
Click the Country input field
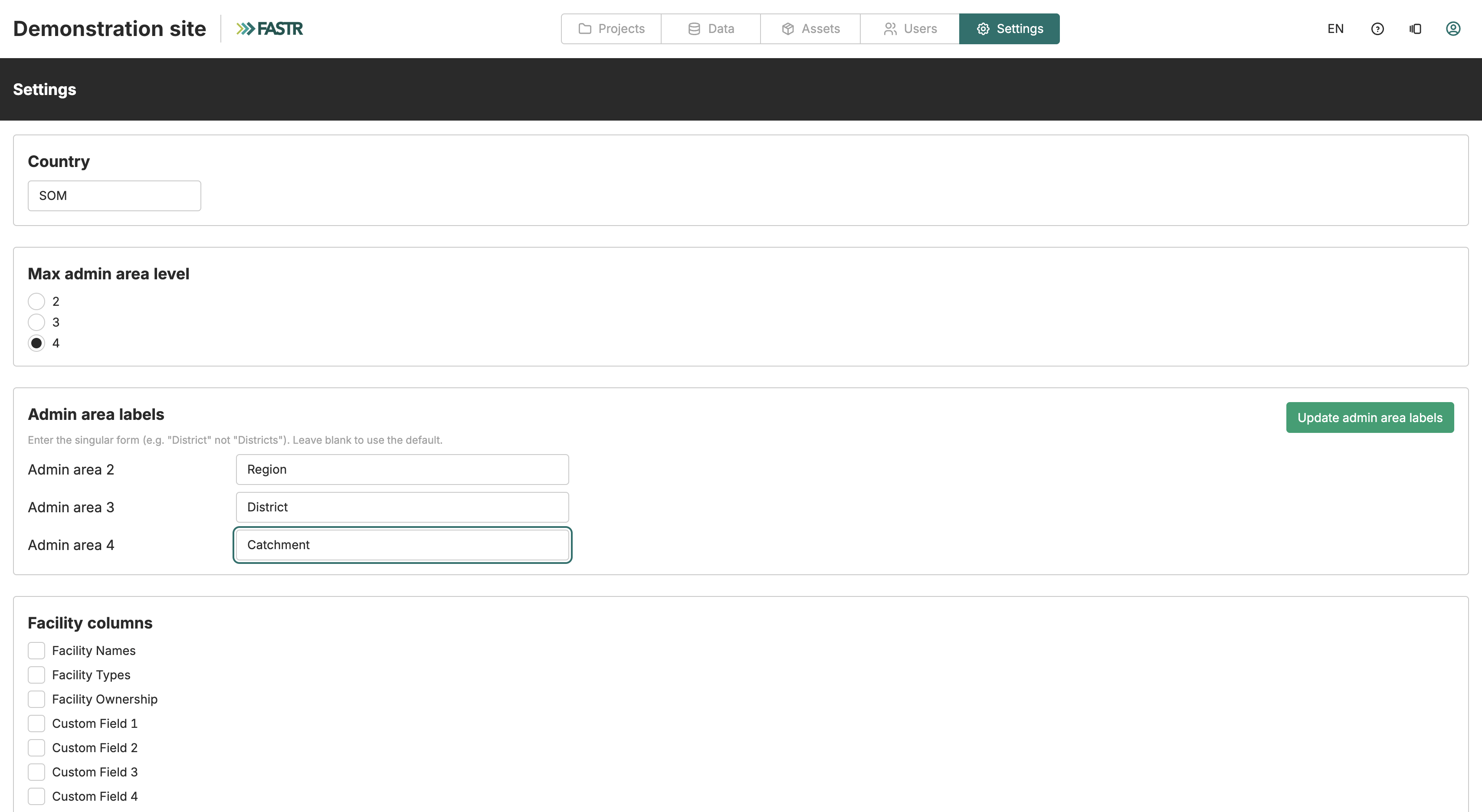(x=115, y=196)
